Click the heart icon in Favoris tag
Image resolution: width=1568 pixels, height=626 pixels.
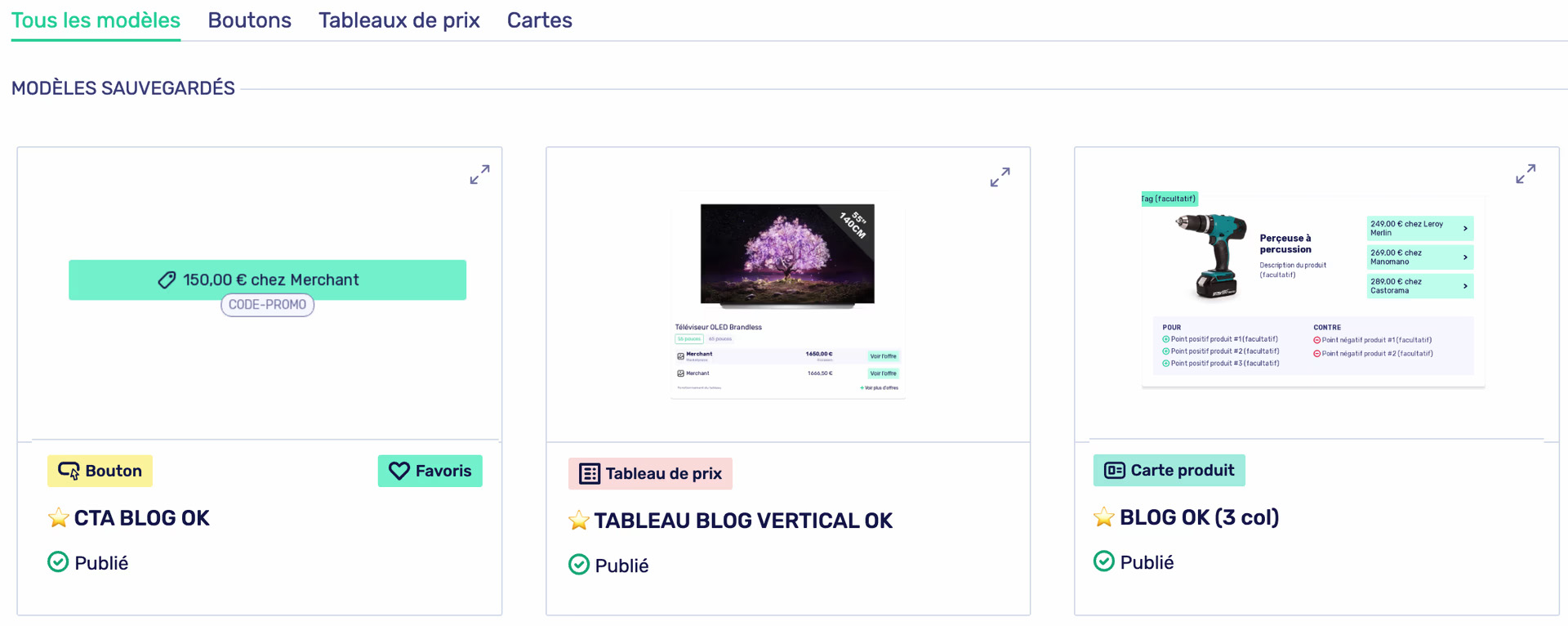(x=399, y=471)
